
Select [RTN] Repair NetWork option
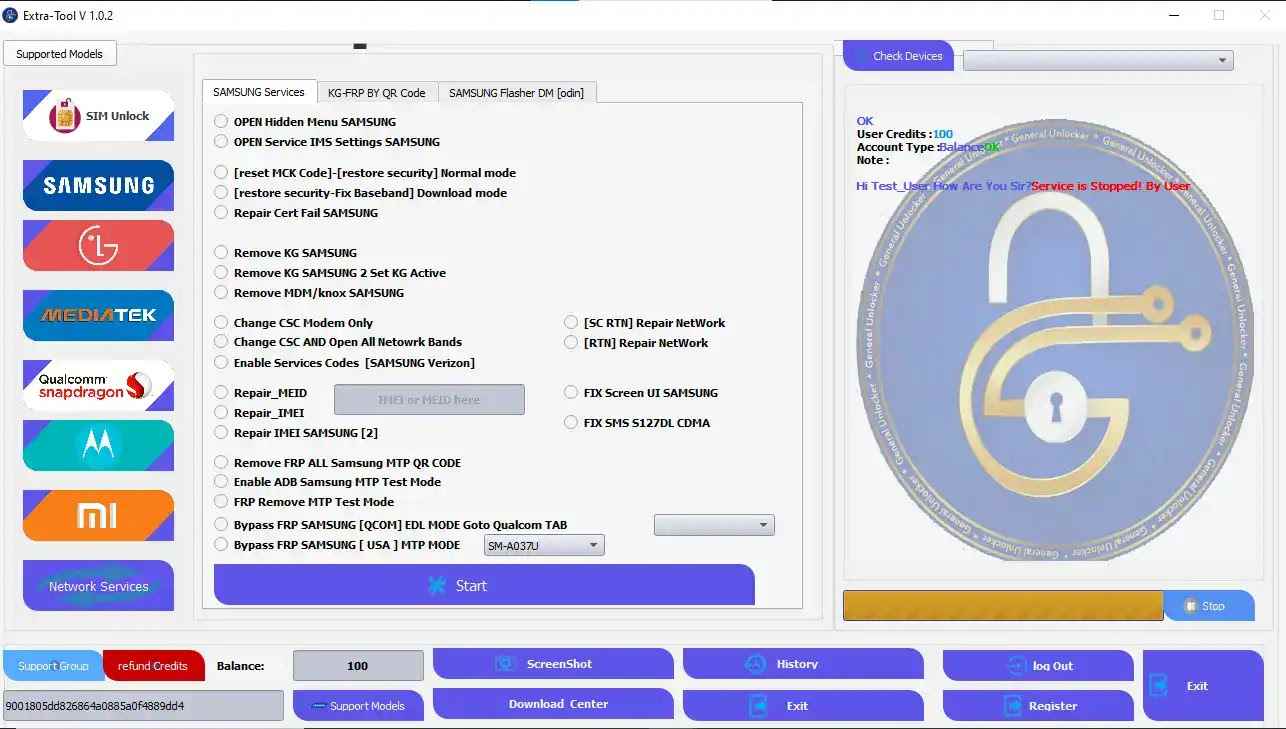(x=571, y=342)
